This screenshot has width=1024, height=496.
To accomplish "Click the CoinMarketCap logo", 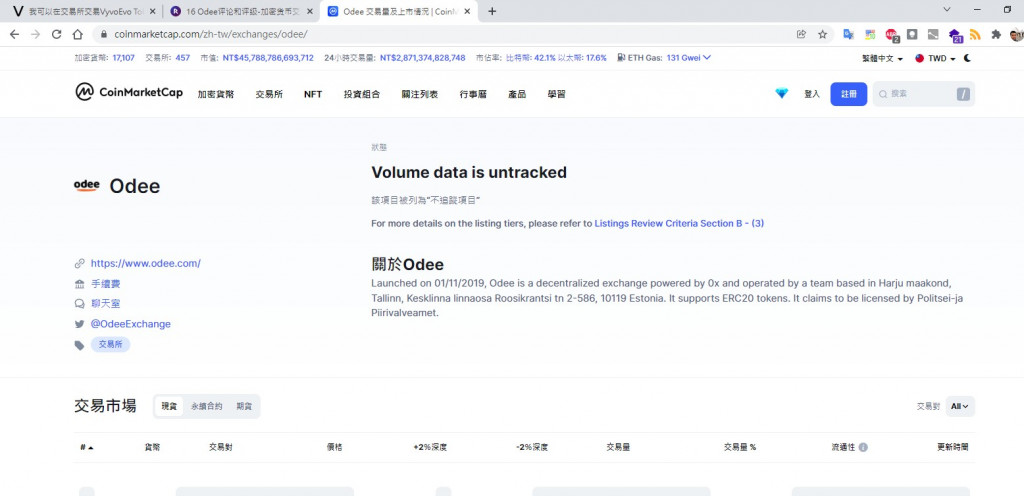I will point(129,93).
